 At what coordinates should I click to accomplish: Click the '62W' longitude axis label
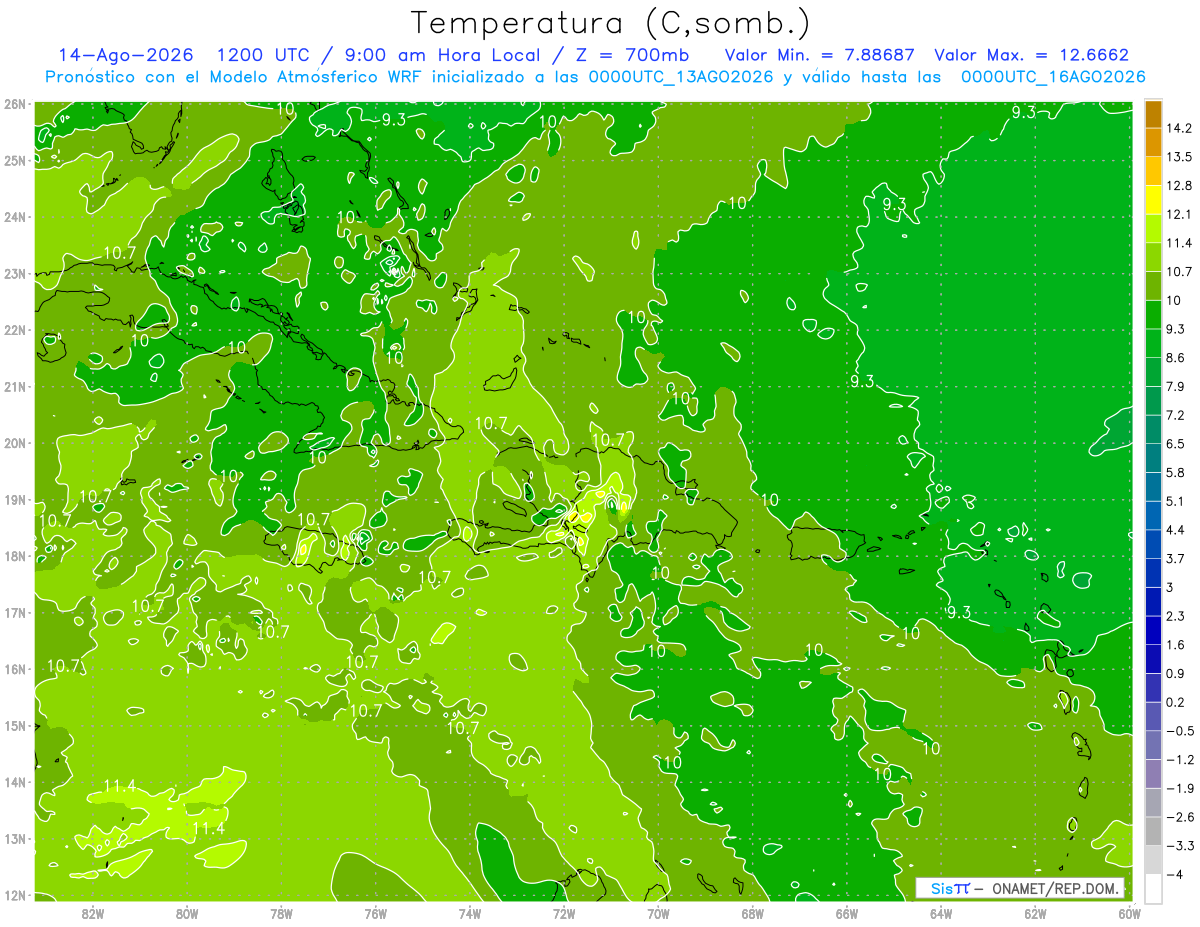[1035, 913]
